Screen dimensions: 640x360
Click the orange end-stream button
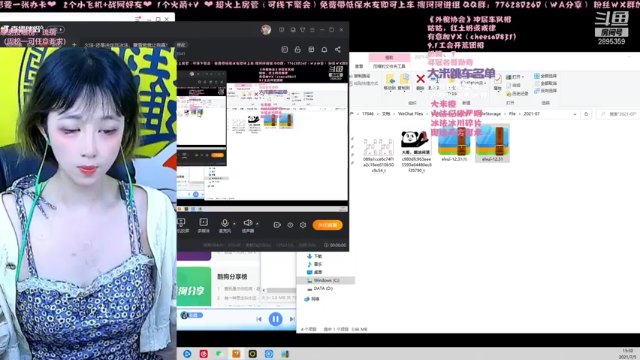pos(327,225)
